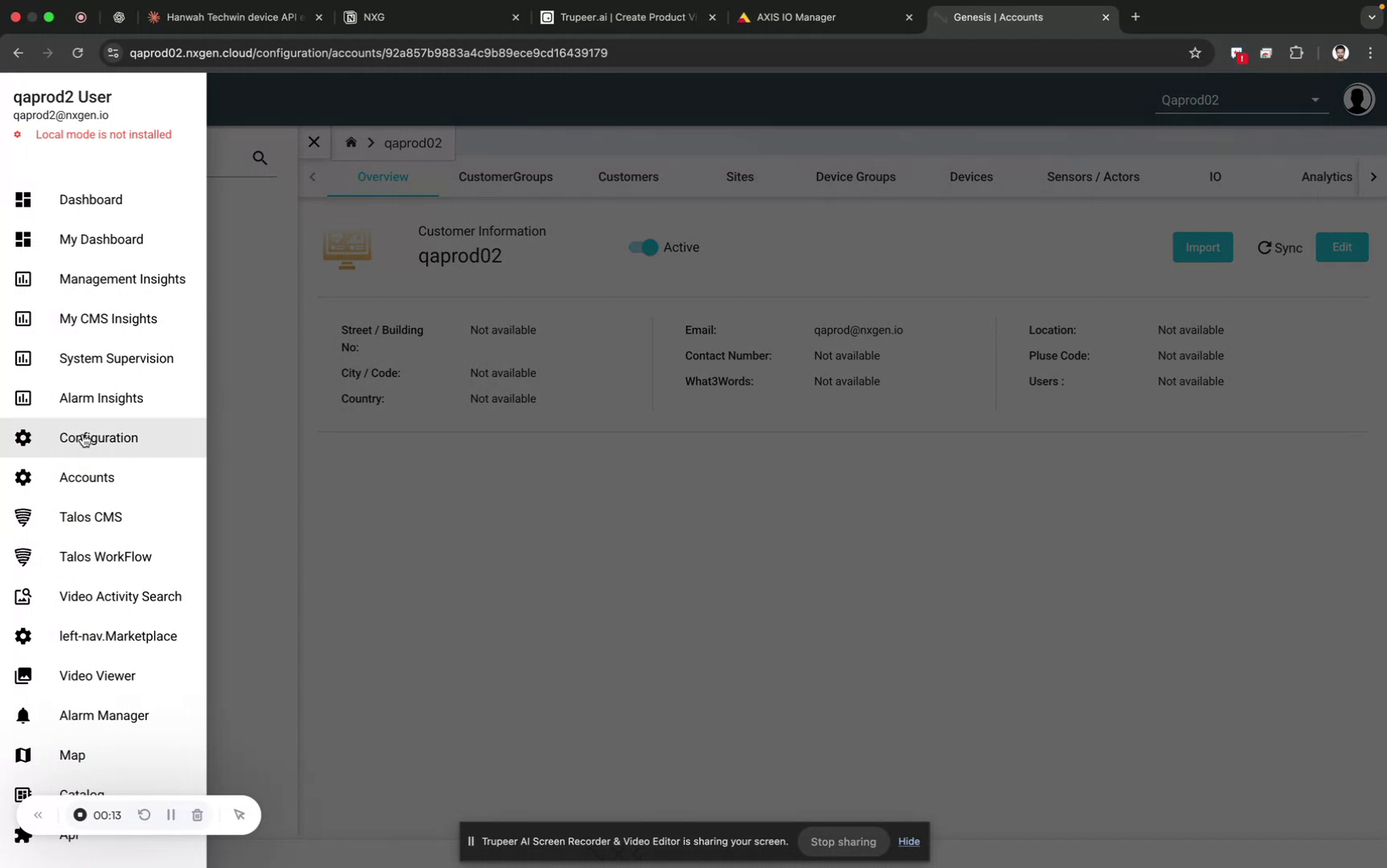This screenshot has width=1387, height=868.
Task: Click the Talos CMS shield icon
Action: click(23, 517)
